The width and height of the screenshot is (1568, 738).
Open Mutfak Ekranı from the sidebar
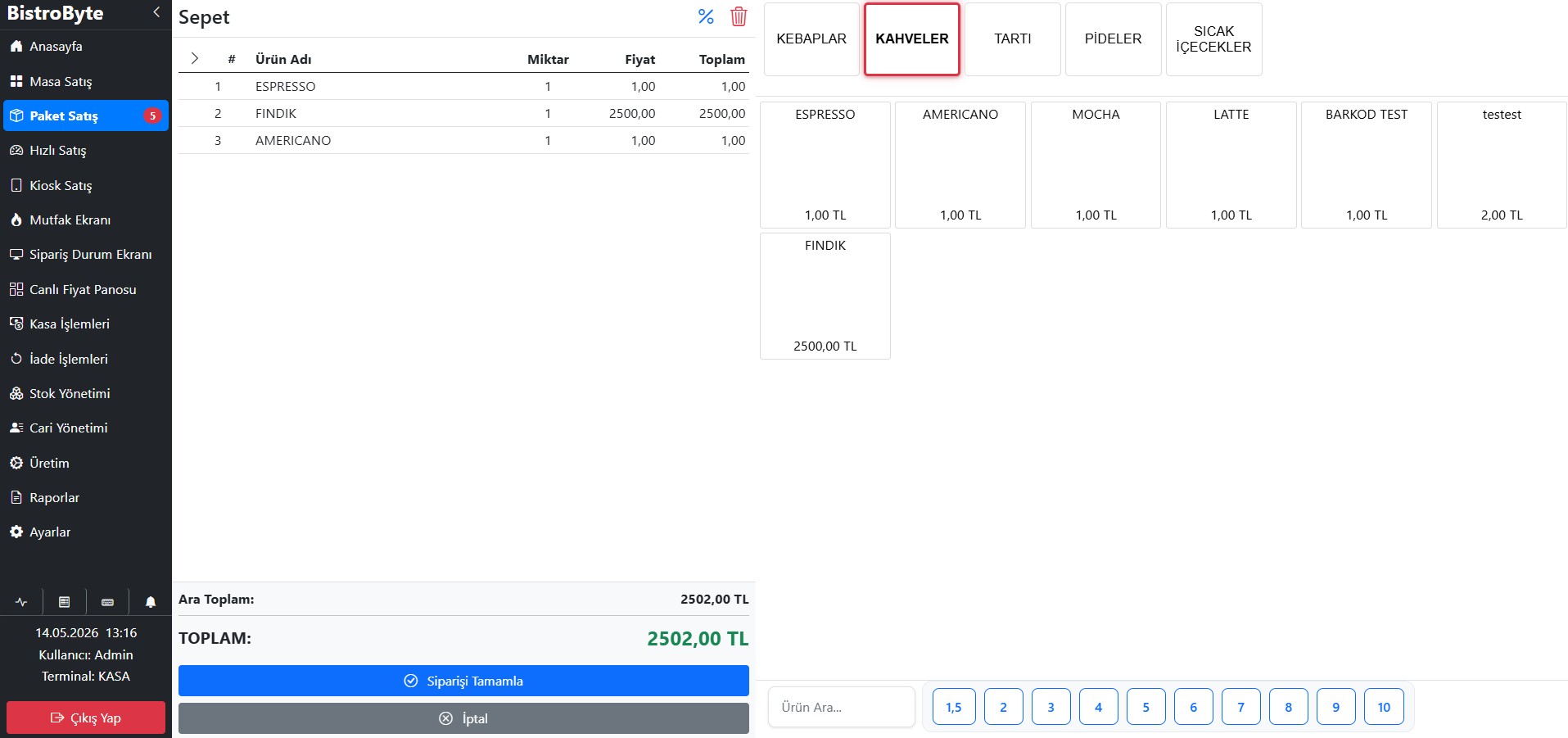pyautogui.click(x=86, y=220)
